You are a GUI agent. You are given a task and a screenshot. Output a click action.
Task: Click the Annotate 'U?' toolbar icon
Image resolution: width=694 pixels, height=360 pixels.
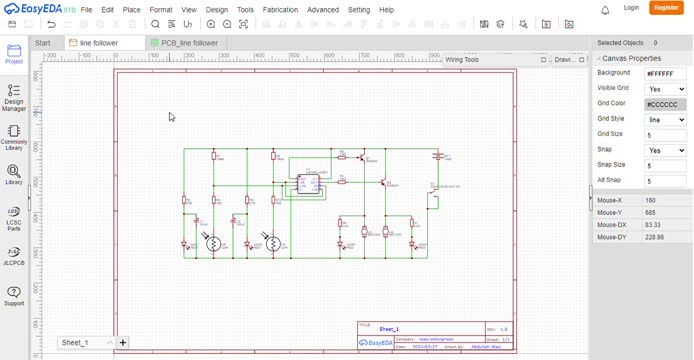[x=188, y=24]
